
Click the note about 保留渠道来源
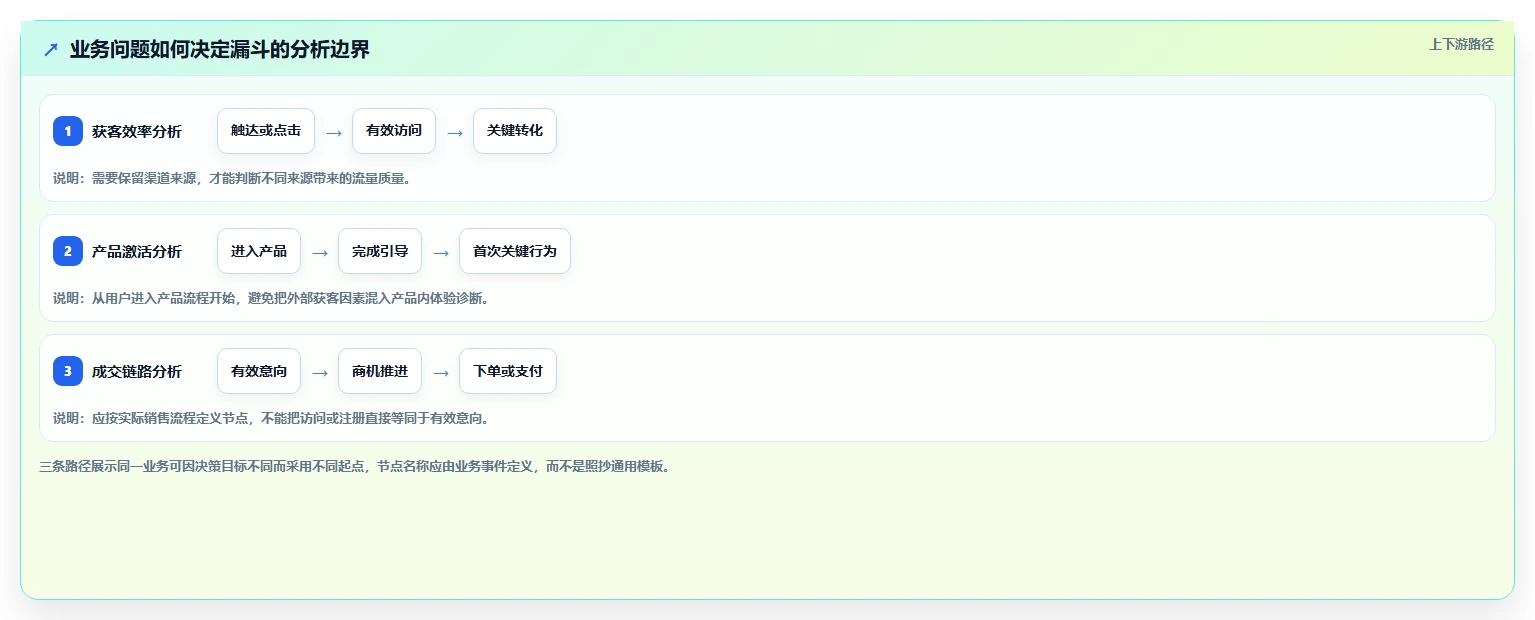(x=233, y=178)
